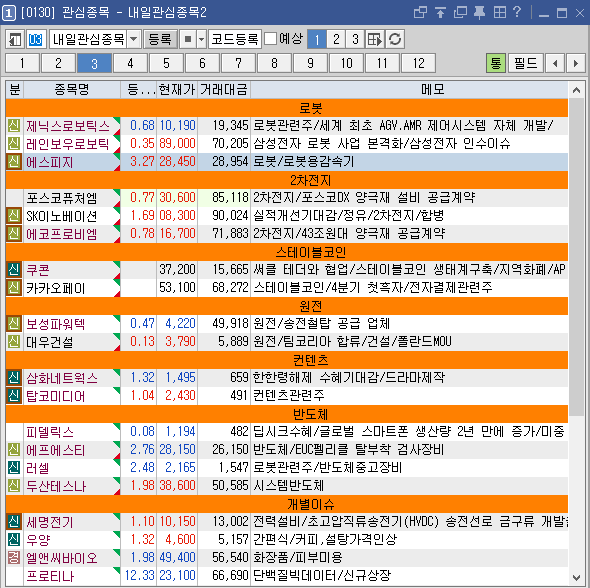The height and width of the screenshot is (588, 590).
Task: Open dropdown arrow next to the square button
Action: 202,39
